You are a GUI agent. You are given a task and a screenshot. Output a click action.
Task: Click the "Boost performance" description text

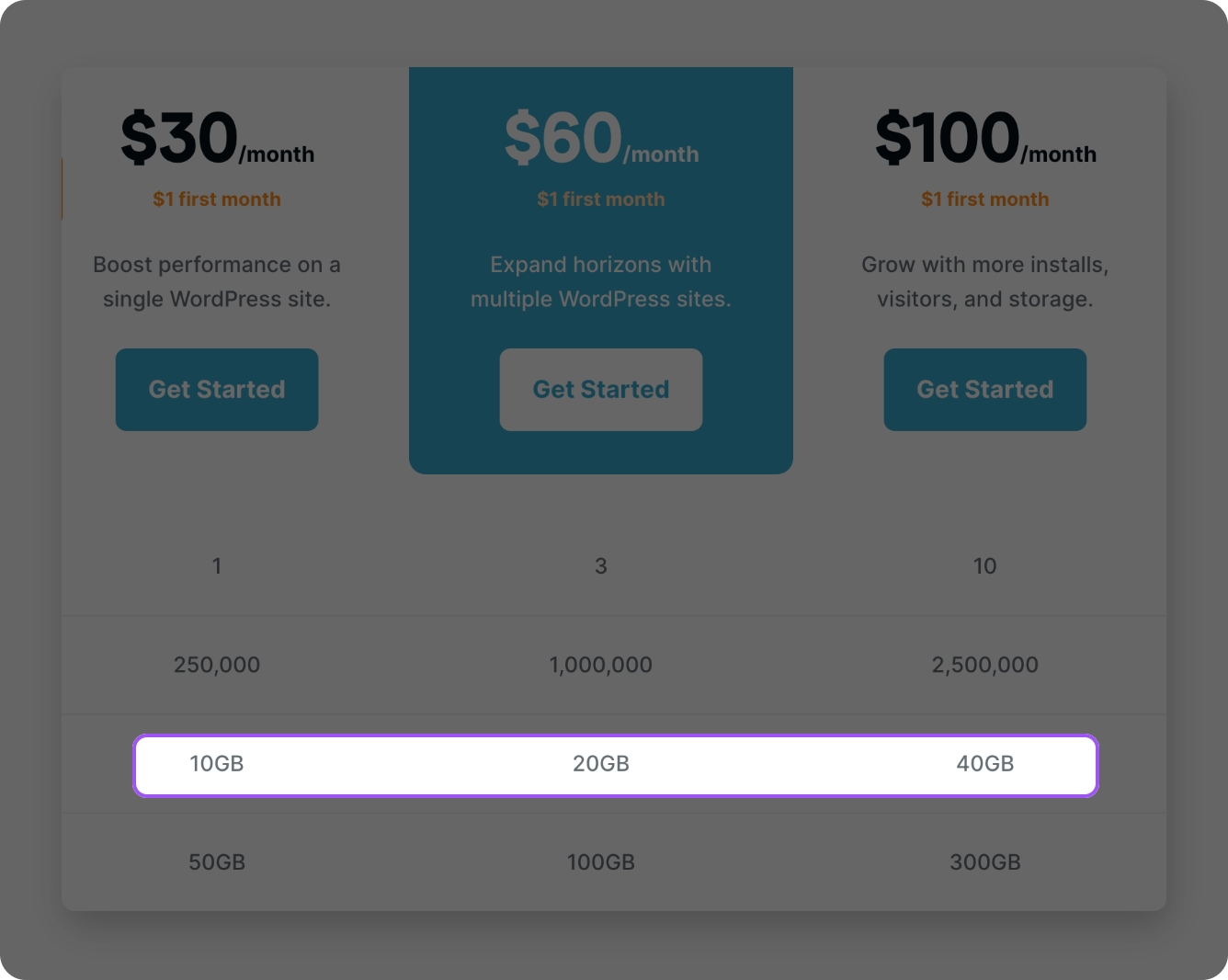(x=217, y=282)
